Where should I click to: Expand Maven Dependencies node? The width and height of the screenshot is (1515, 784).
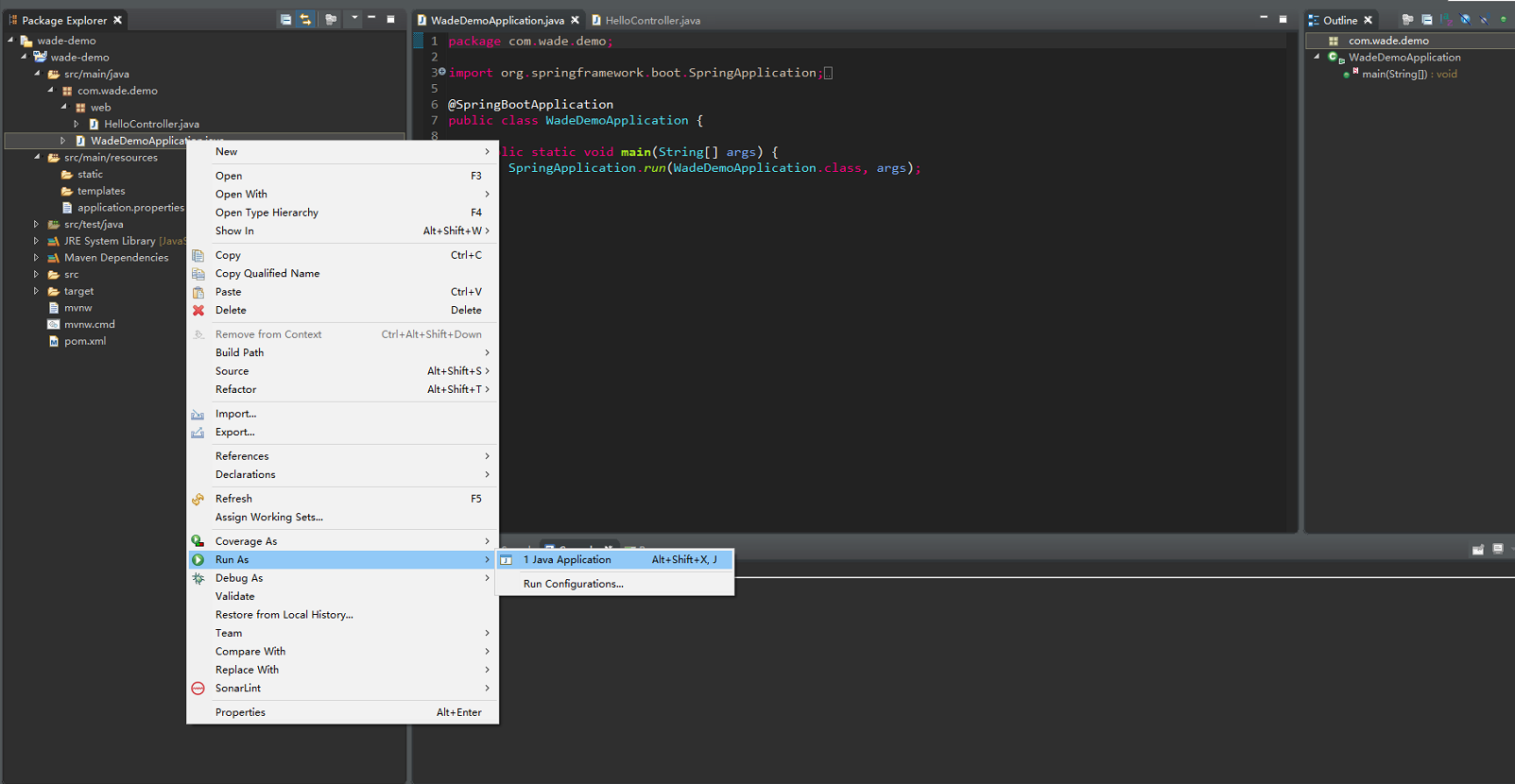[x=36, y=258]
